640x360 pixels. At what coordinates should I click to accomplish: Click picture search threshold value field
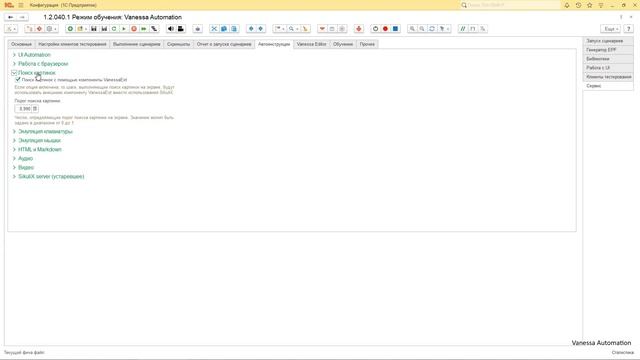pyautogui.click(x=23, y=109)
